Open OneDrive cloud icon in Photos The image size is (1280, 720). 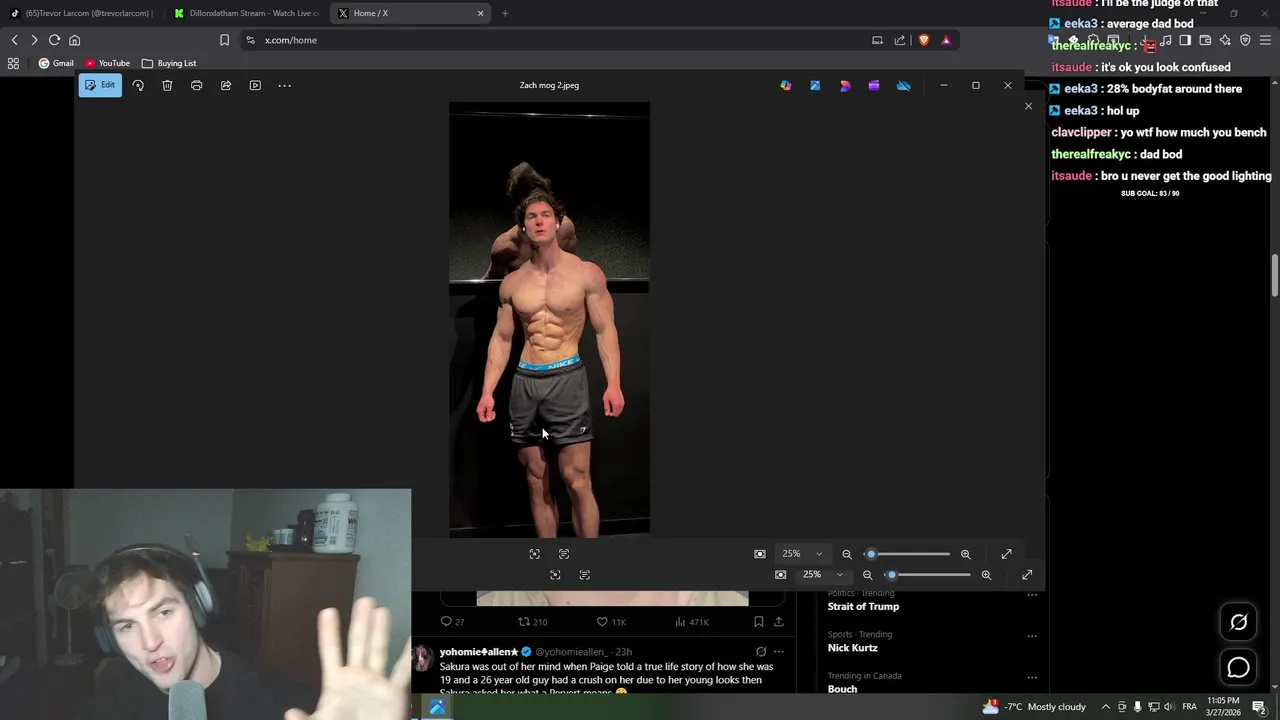pos(904,85)
